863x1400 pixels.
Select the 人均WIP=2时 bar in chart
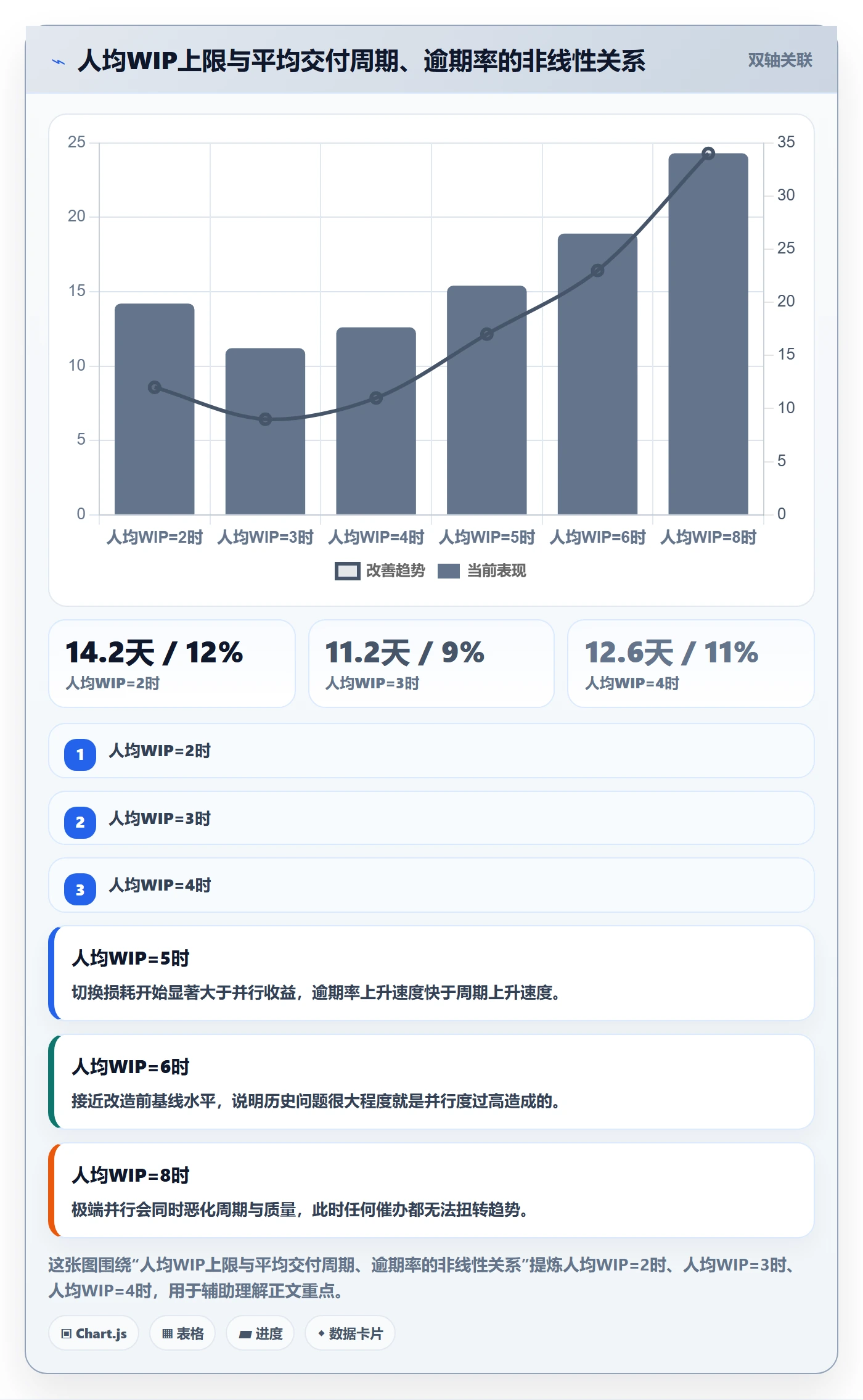point(154,409)
